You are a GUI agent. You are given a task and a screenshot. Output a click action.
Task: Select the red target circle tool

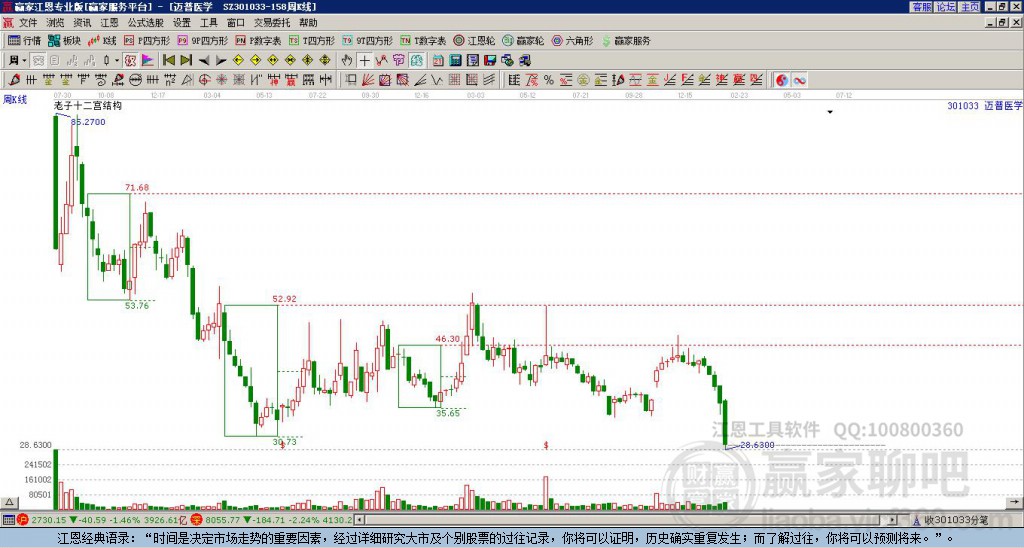204,80
